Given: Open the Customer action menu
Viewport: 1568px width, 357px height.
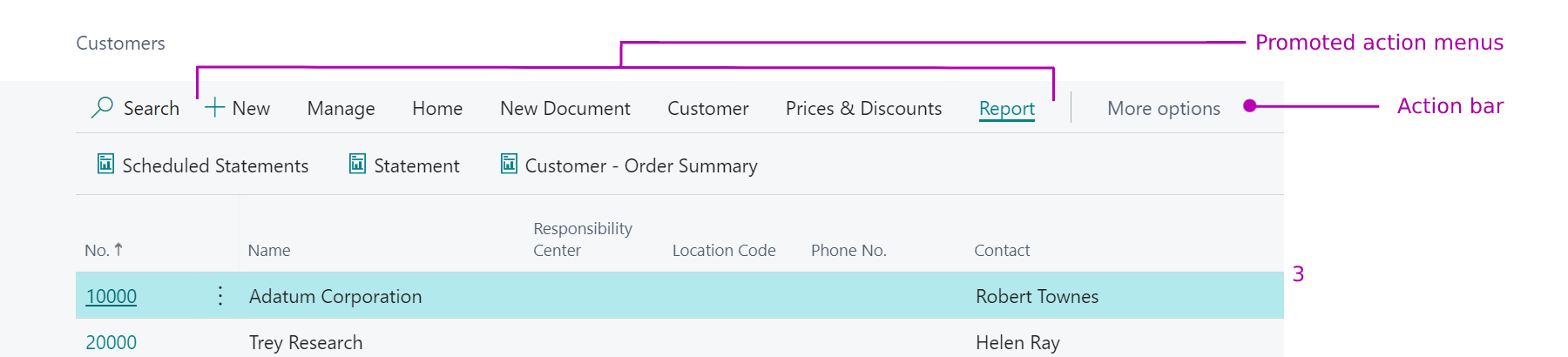Looking at the screenshot, I should (x=707, y=108).
